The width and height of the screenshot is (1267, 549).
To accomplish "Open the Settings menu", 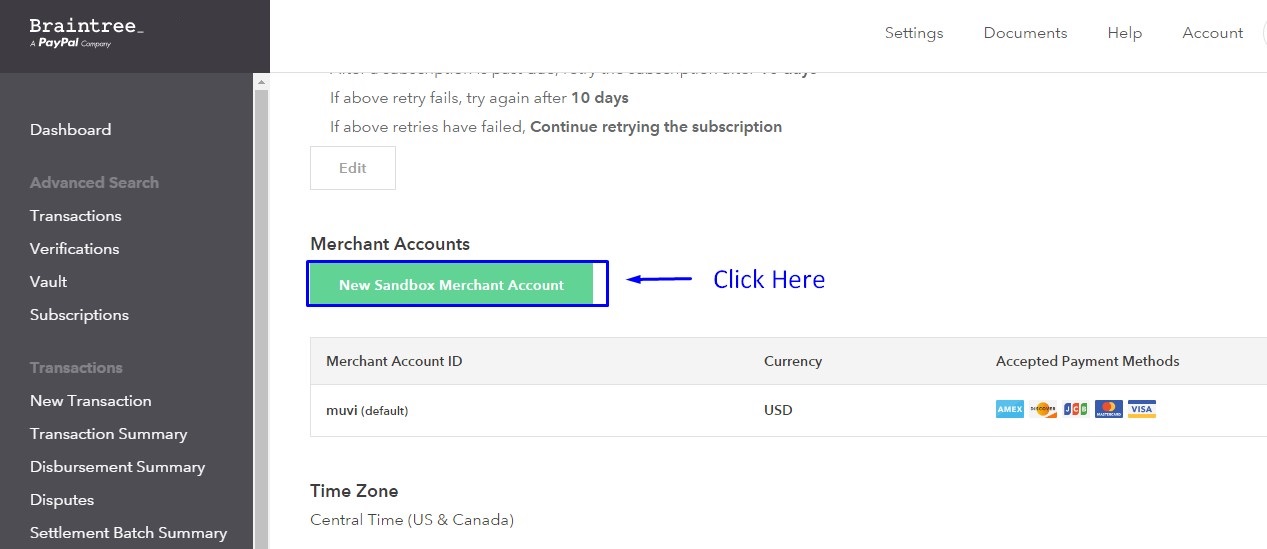I will point(914,33).
